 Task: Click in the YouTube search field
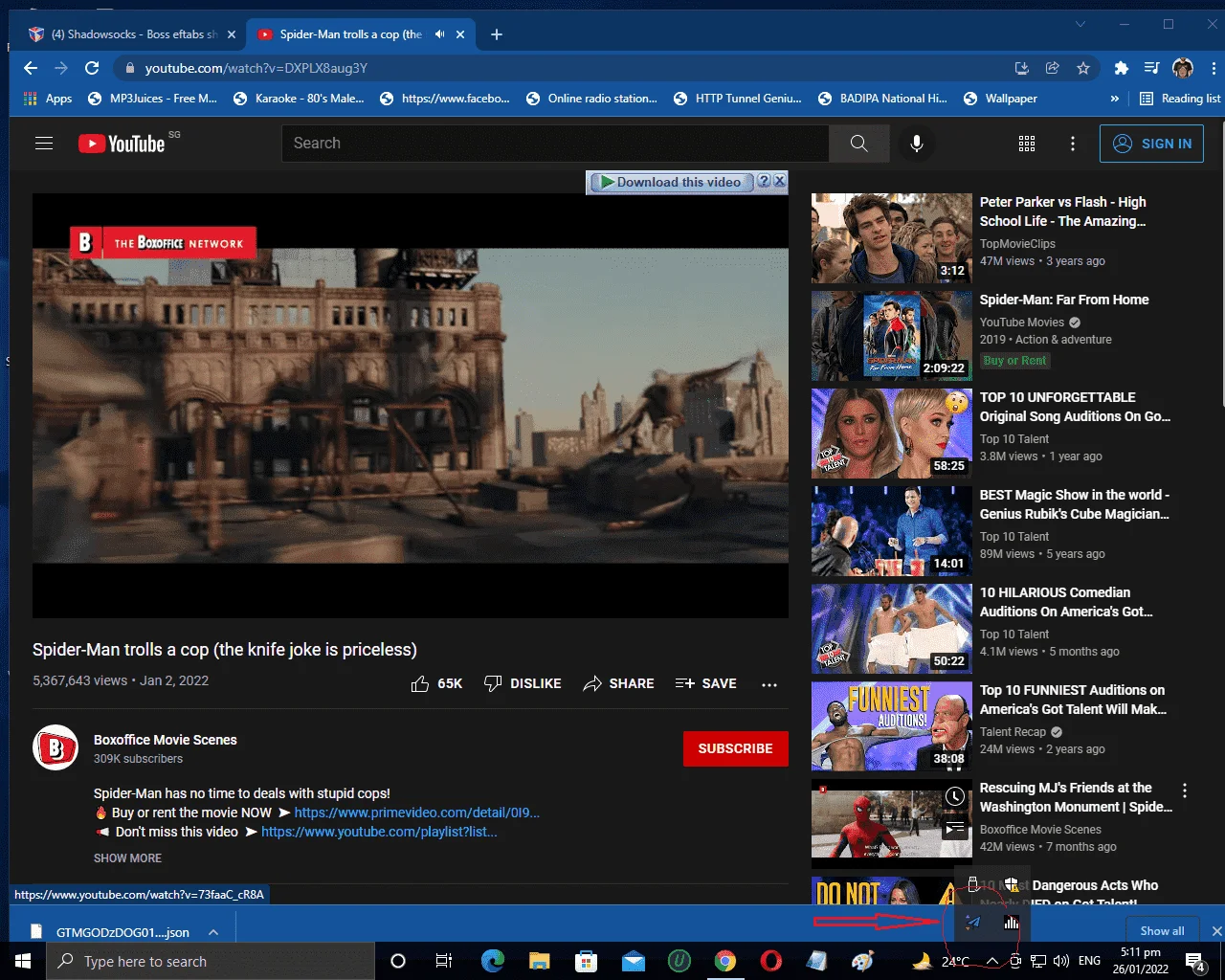click(555, 144)
